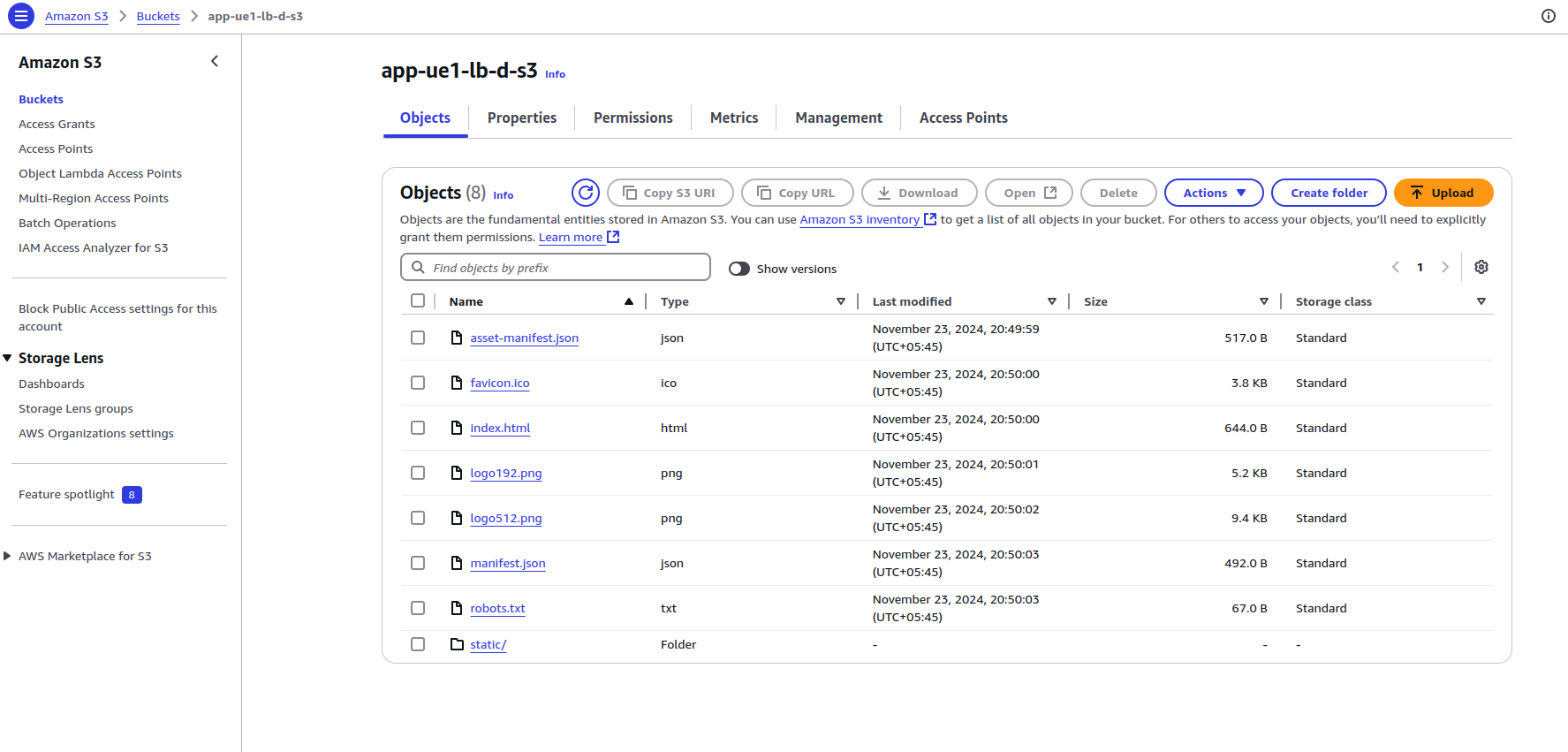
Task: Switch to the Access Points tab
Action: [x=964, y=118]
